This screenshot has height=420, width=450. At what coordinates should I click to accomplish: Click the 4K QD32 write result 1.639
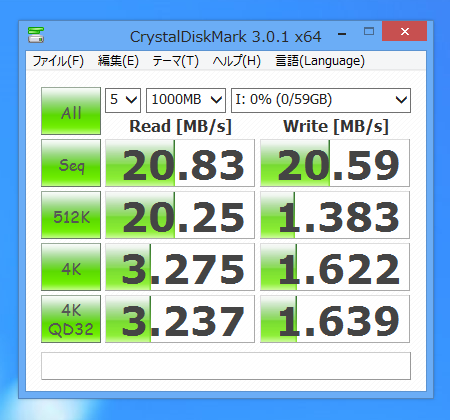pos(335,319)
